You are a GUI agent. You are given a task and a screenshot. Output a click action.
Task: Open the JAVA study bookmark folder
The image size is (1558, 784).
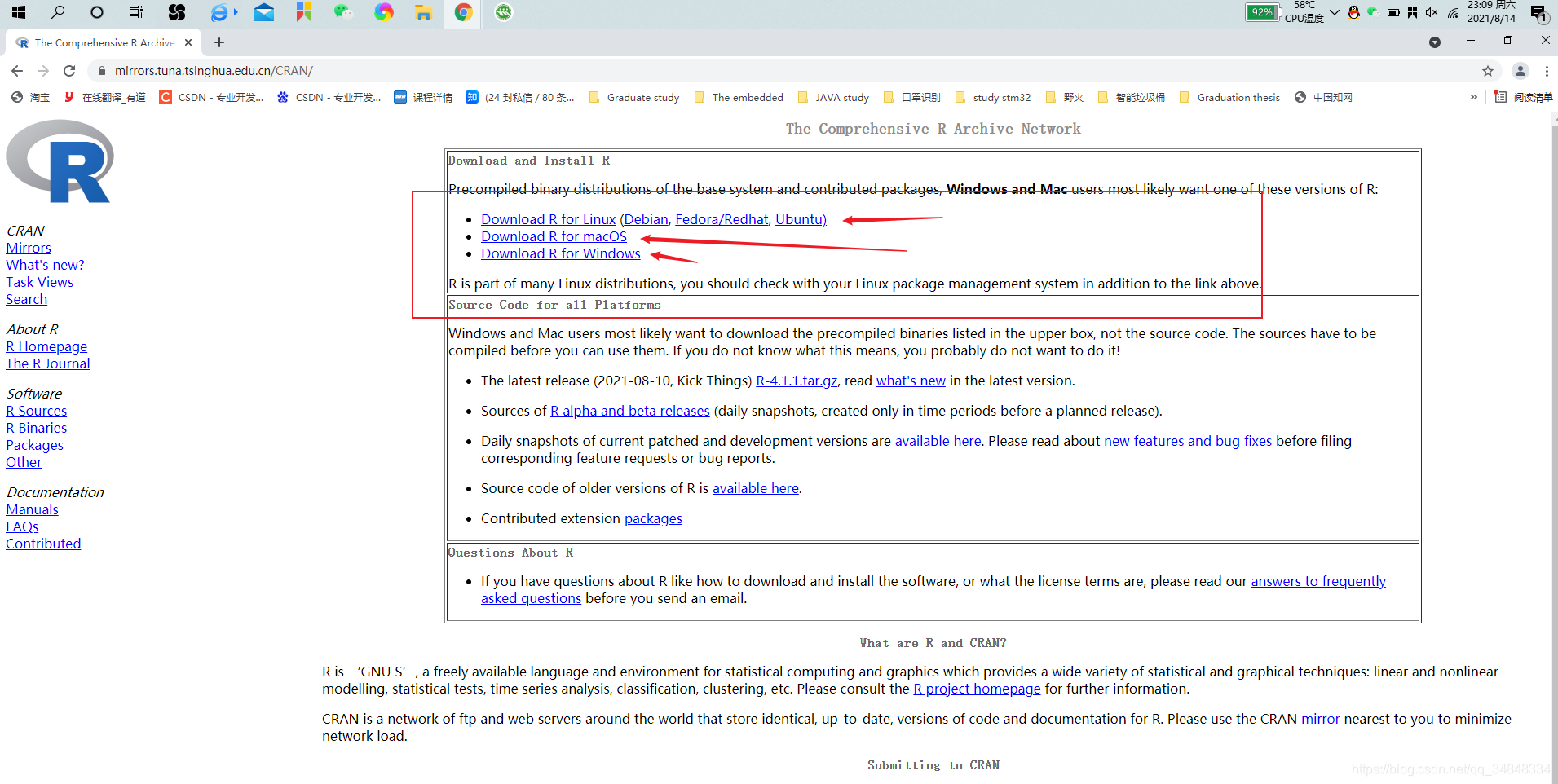tap(833, 97)
